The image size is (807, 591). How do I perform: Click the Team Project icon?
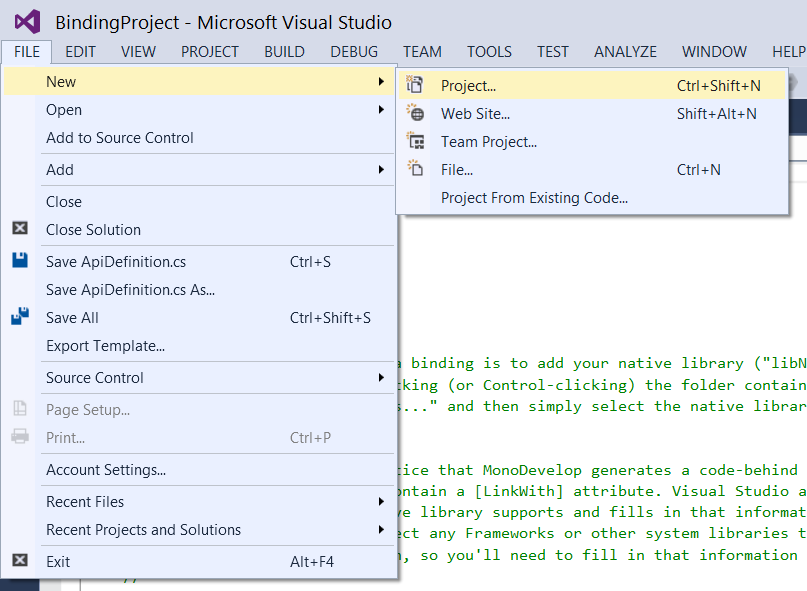click(x=414, y=140)
